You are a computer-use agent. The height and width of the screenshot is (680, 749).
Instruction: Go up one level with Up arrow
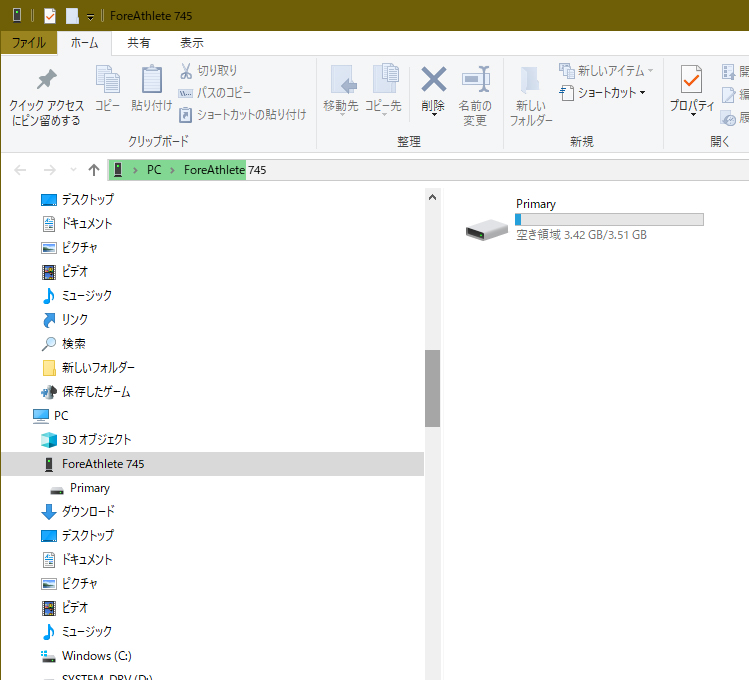94,170
